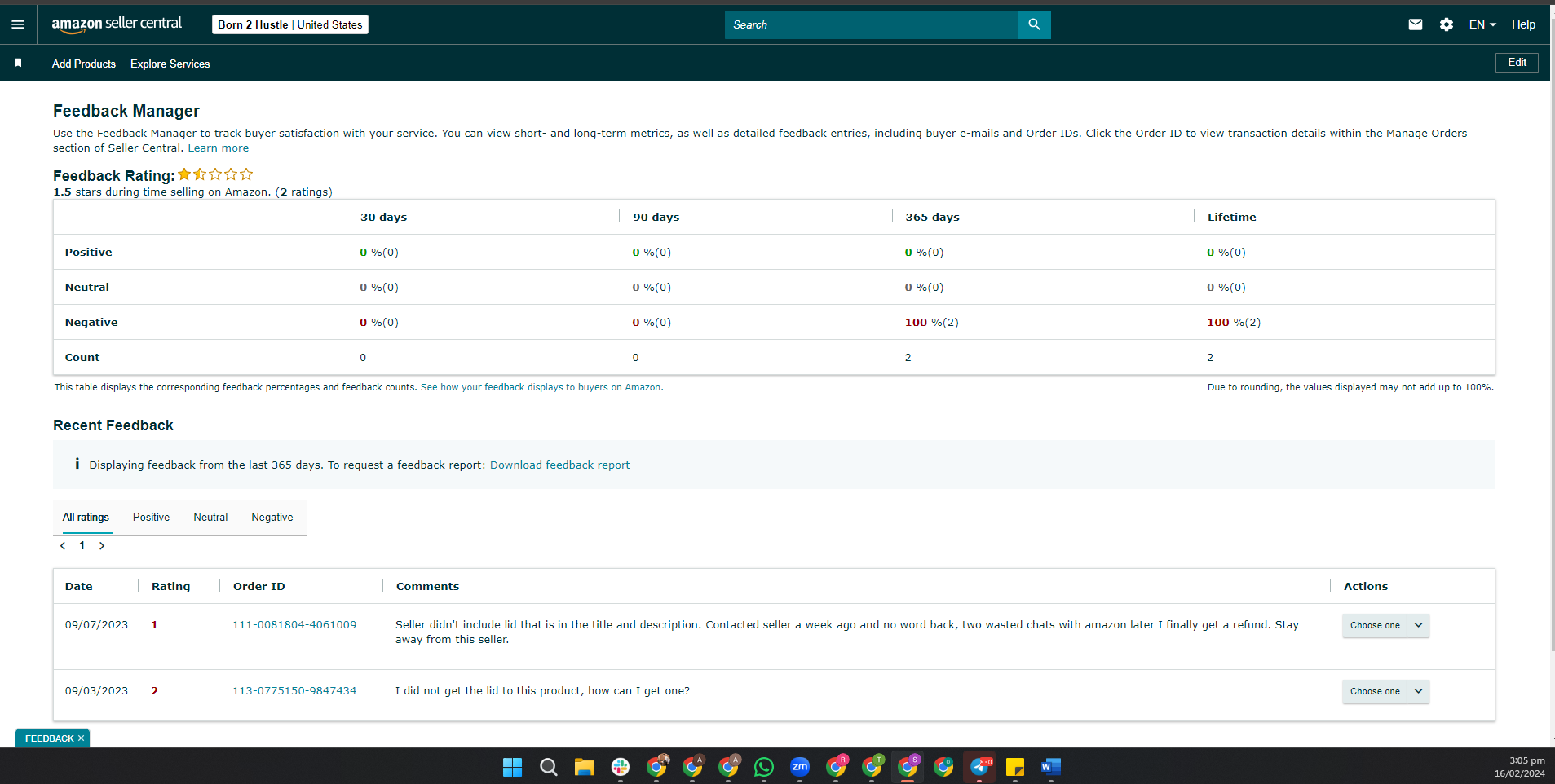1555x784 pixels.
Task: Click the 30 days column header
Action: coord(383,217)
